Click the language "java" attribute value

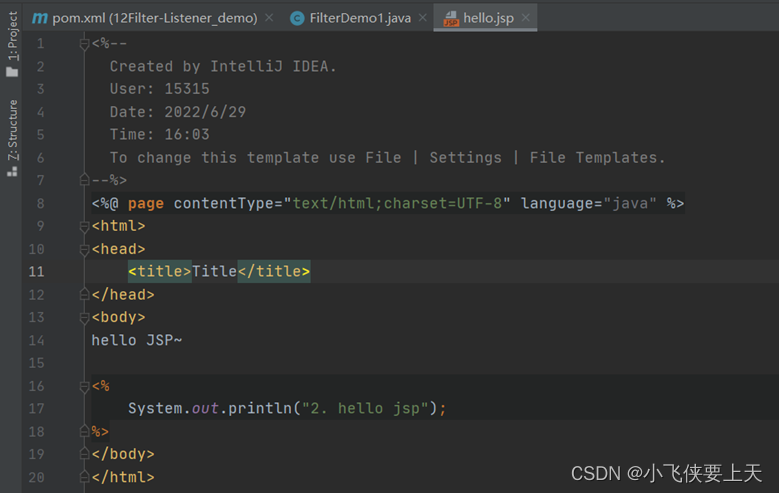[x=629, y=203]
